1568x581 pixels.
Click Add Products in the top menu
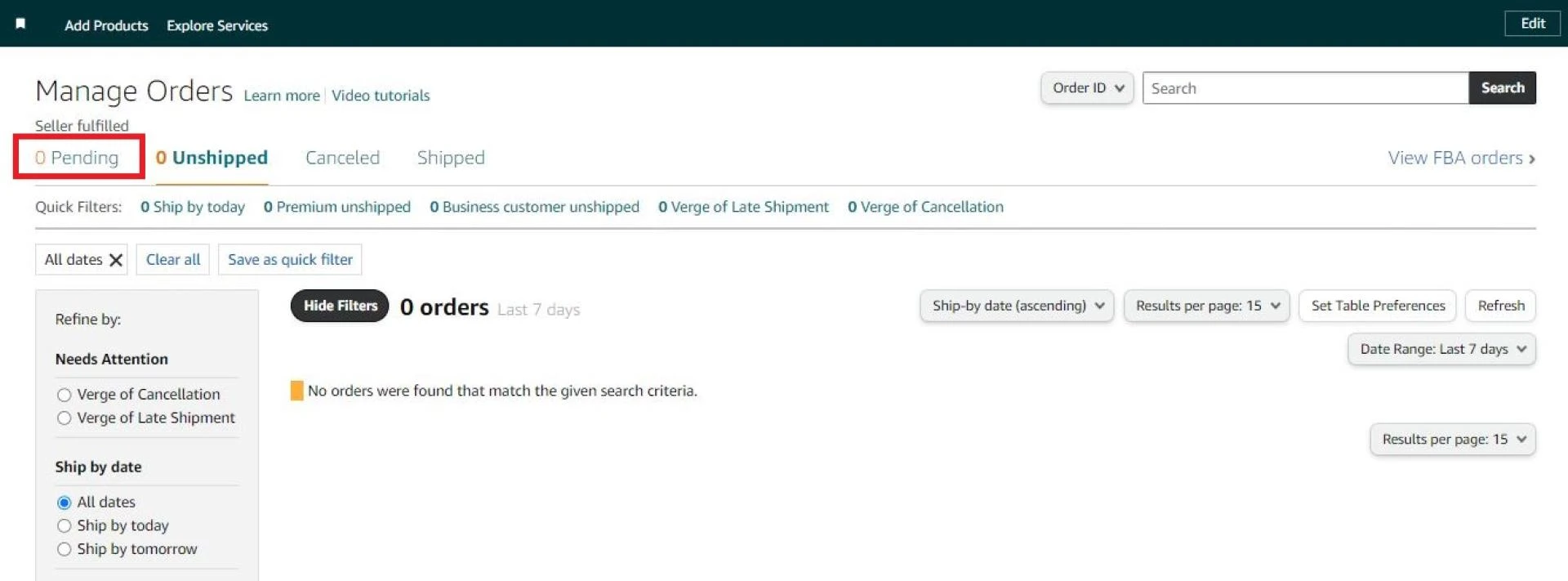[106, 25]
